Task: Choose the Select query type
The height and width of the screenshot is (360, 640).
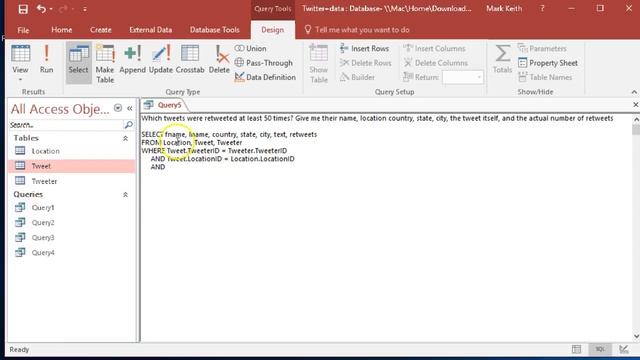Action: tap(78, 61)
